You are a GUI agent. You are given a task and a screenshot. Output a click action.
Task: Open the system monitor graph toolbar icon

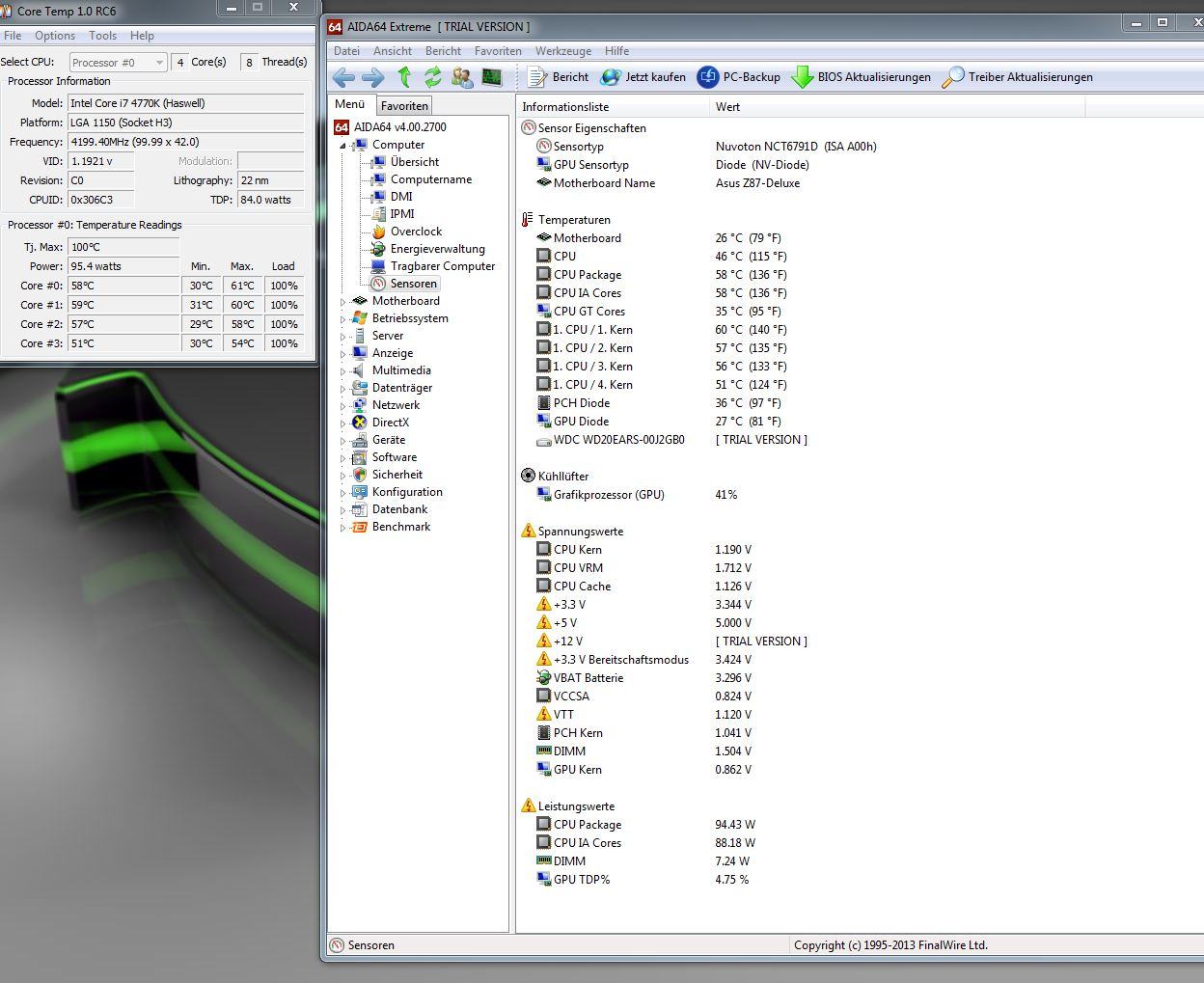(492, 77)
